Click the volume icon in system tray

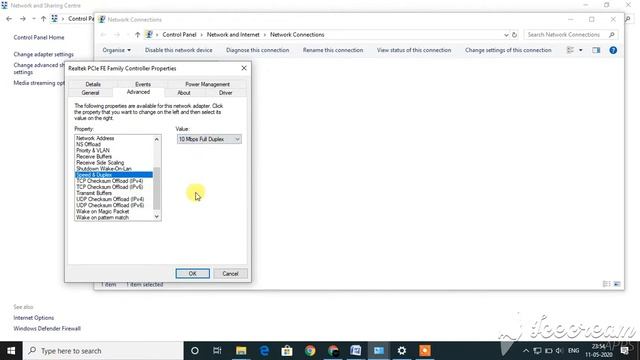(559, 351)
